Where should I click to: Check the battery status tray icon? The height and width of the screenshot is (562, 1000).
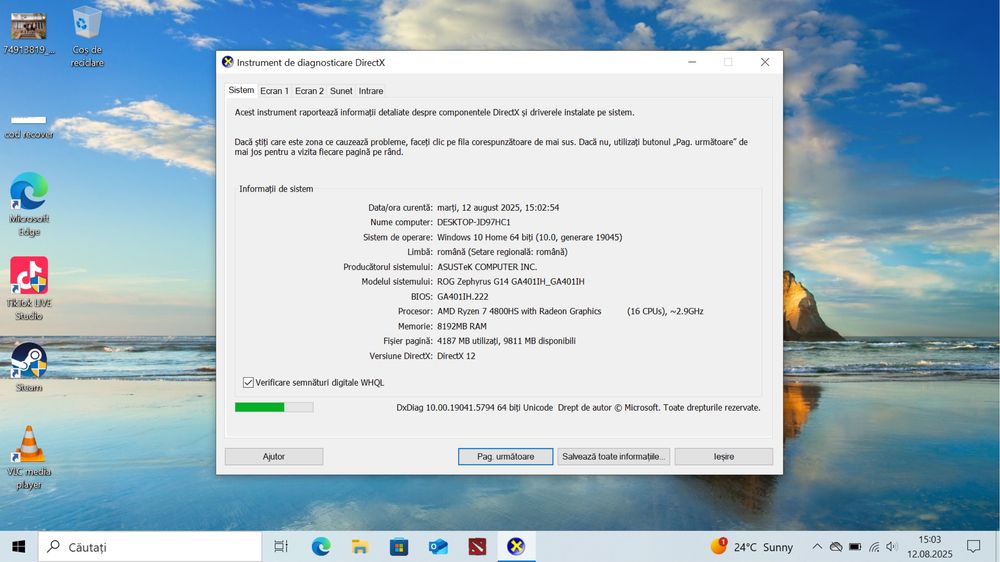click(855, 547)
